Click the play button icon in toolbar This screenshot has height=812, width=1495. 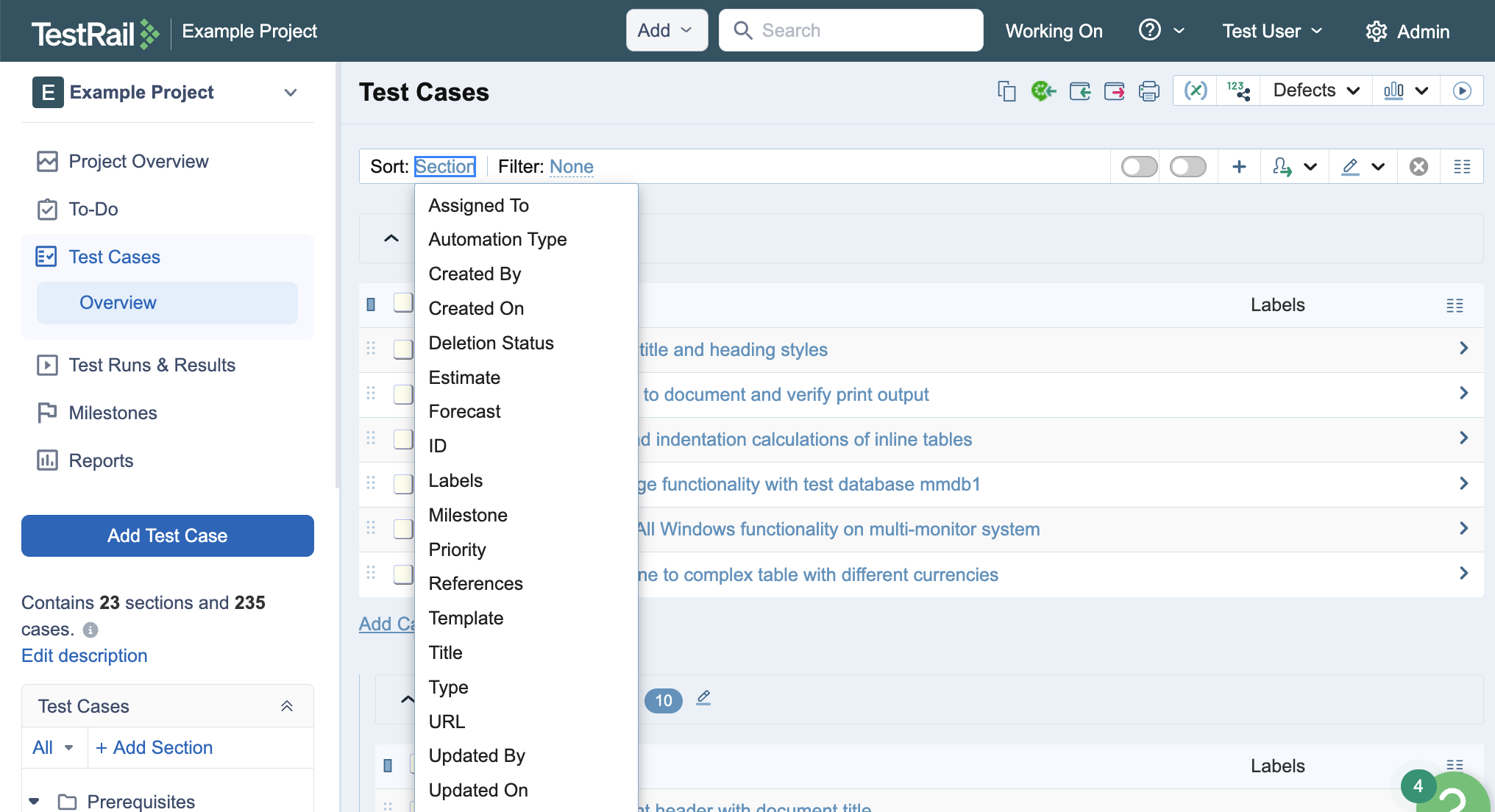tap(1462, 90)
